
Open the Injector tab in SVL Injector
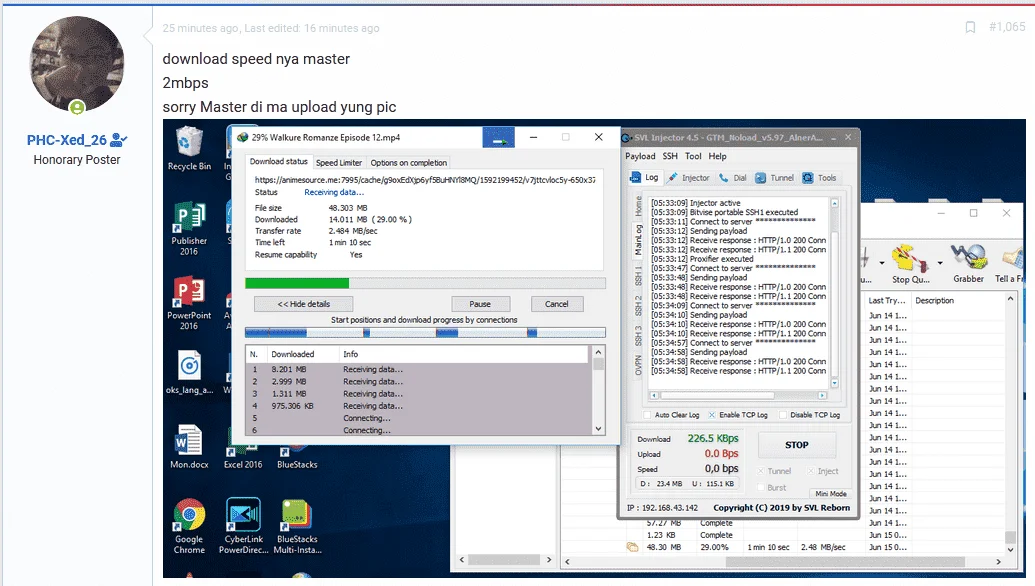click(x=688, y=178)
